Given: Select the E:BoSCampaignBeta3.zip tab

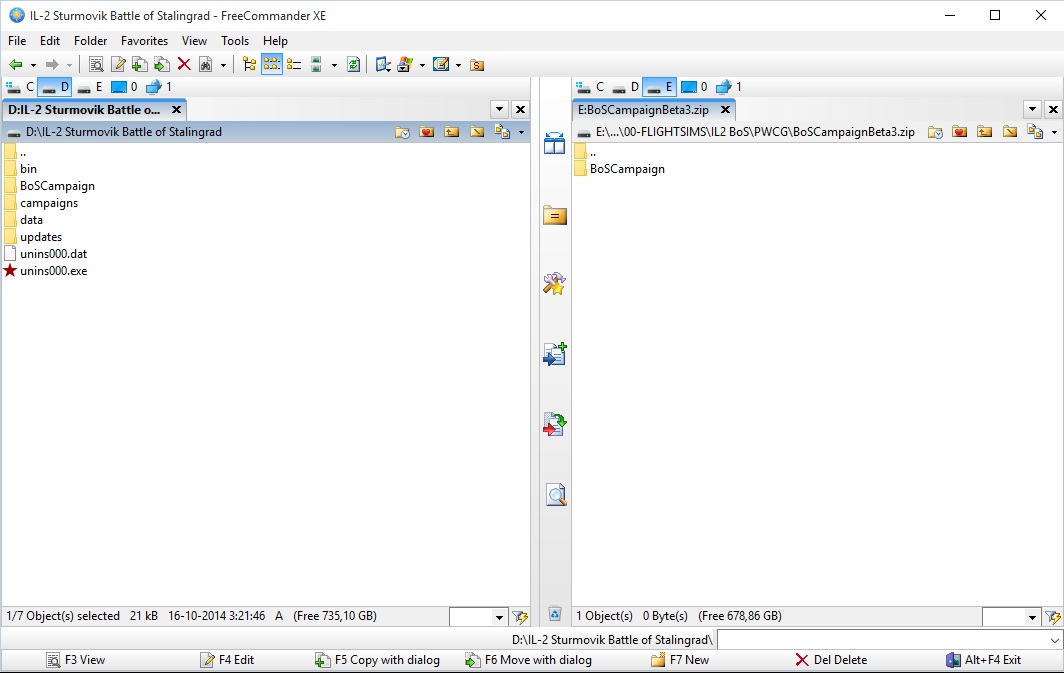Looking at the screenshot, I should click(x=643, y=109).
